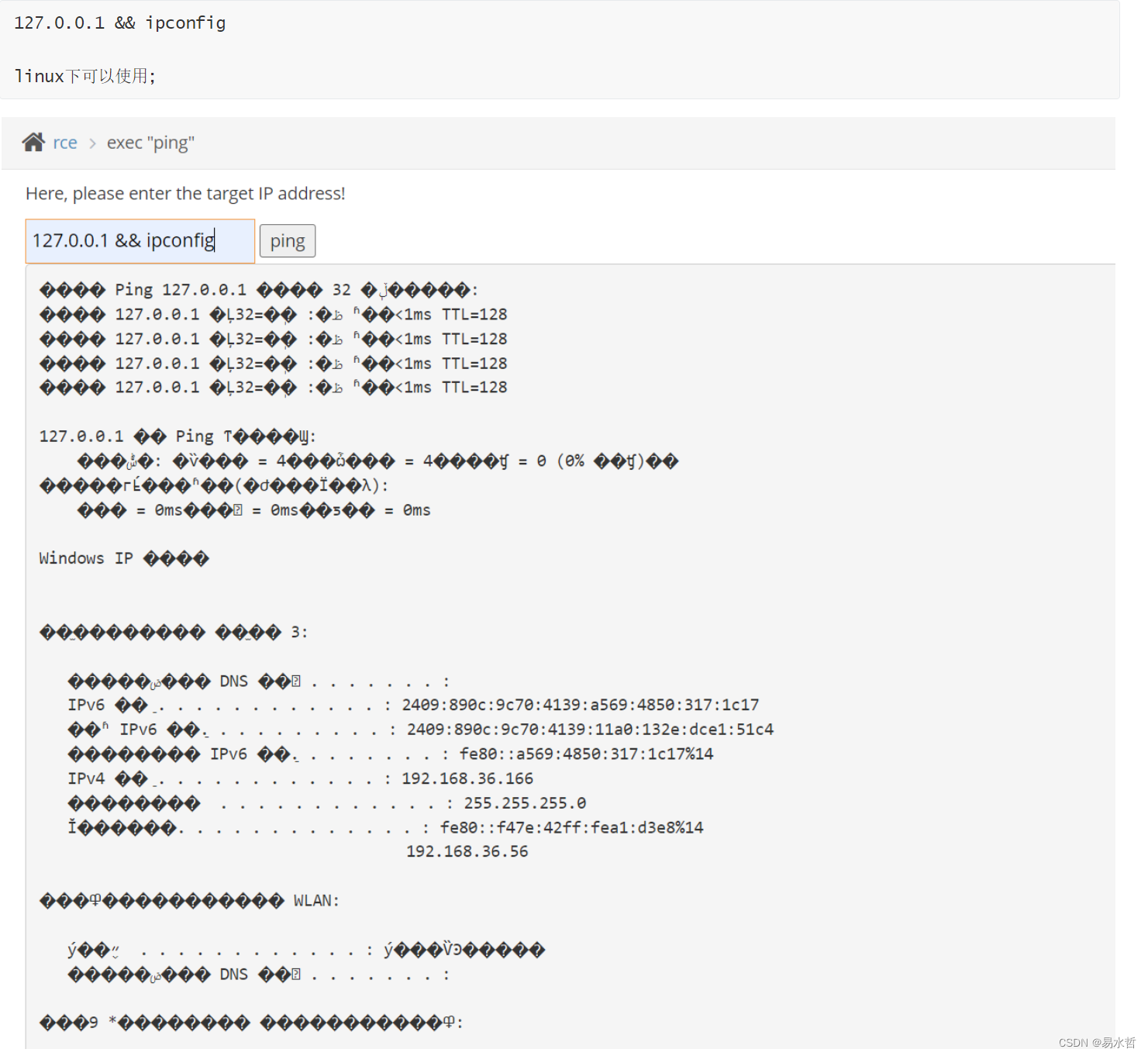Viewport: 1148px width, 1056px height.
Task: Click the 'Ping 127.0.0.1' first output line
Action: point(259,290)
